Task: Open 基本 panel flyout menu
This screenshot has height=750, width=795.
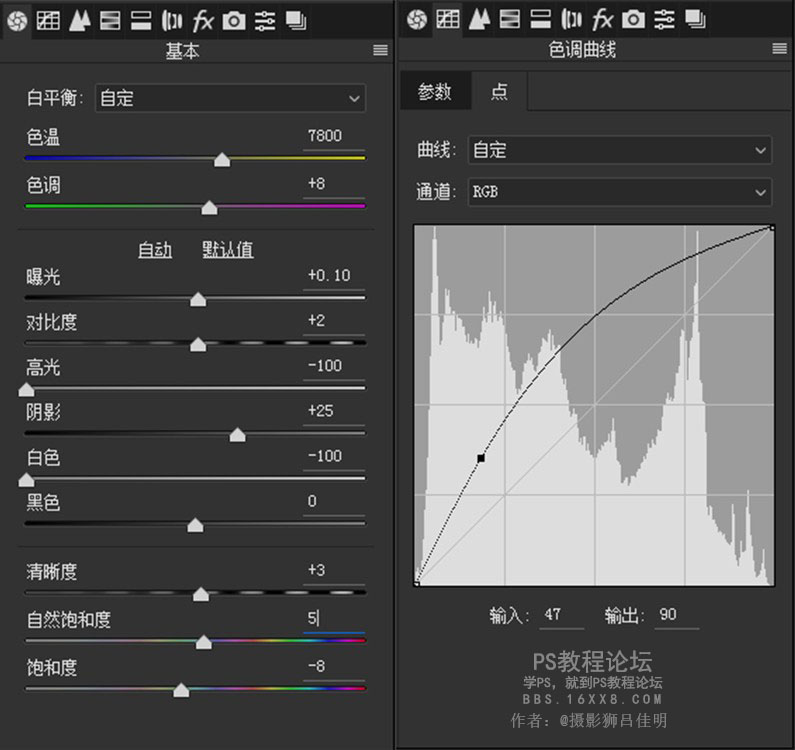Action: 380,50
